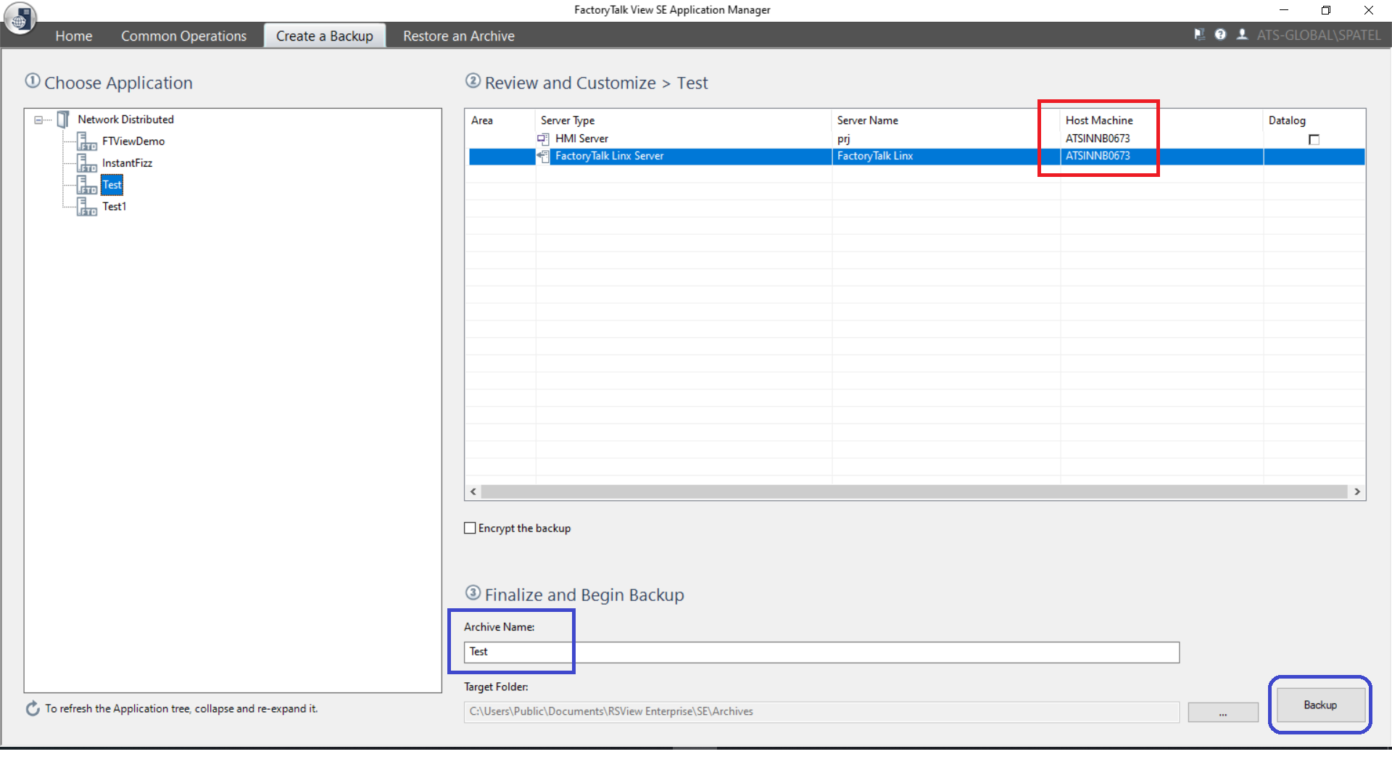Select the FTViewDemo application icon
Image resolution: width=1392 pixels, height=783 pixels.
click(x=85, y=140)
